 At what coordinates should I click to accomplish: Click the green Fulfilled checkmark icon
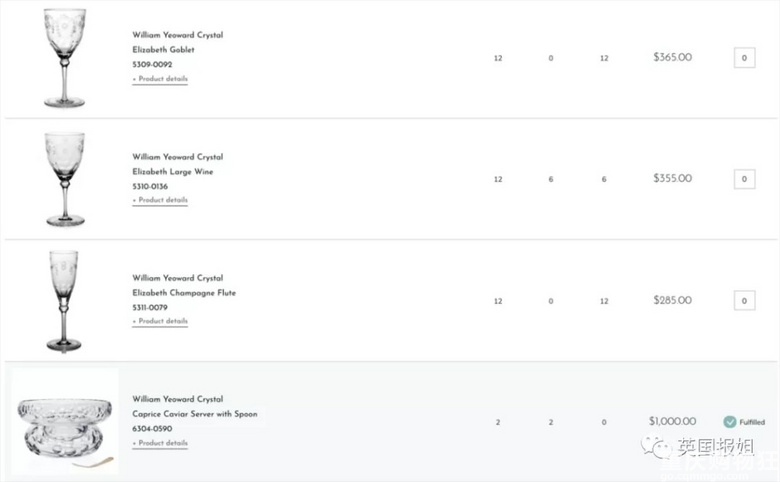point(729,422)
